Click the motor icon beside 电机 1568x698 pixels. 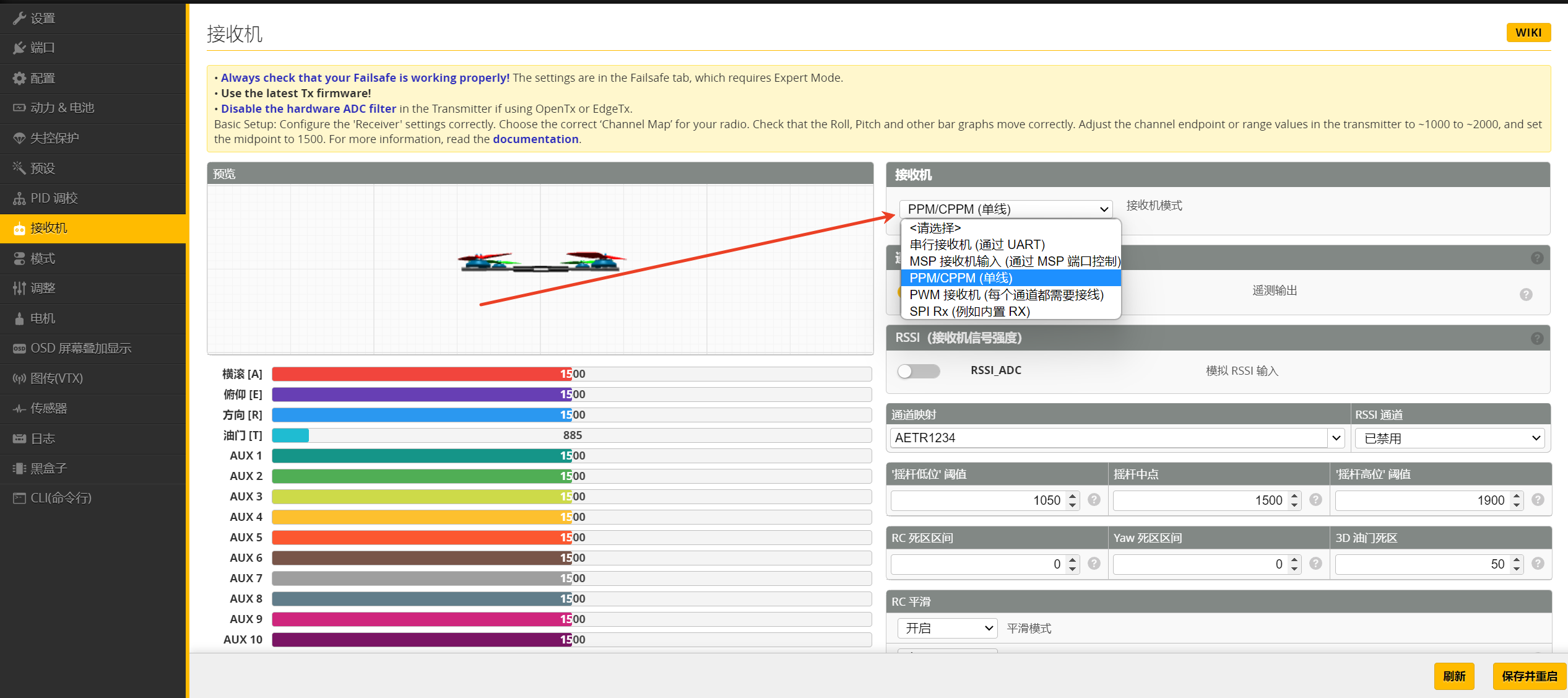(19, 318)
